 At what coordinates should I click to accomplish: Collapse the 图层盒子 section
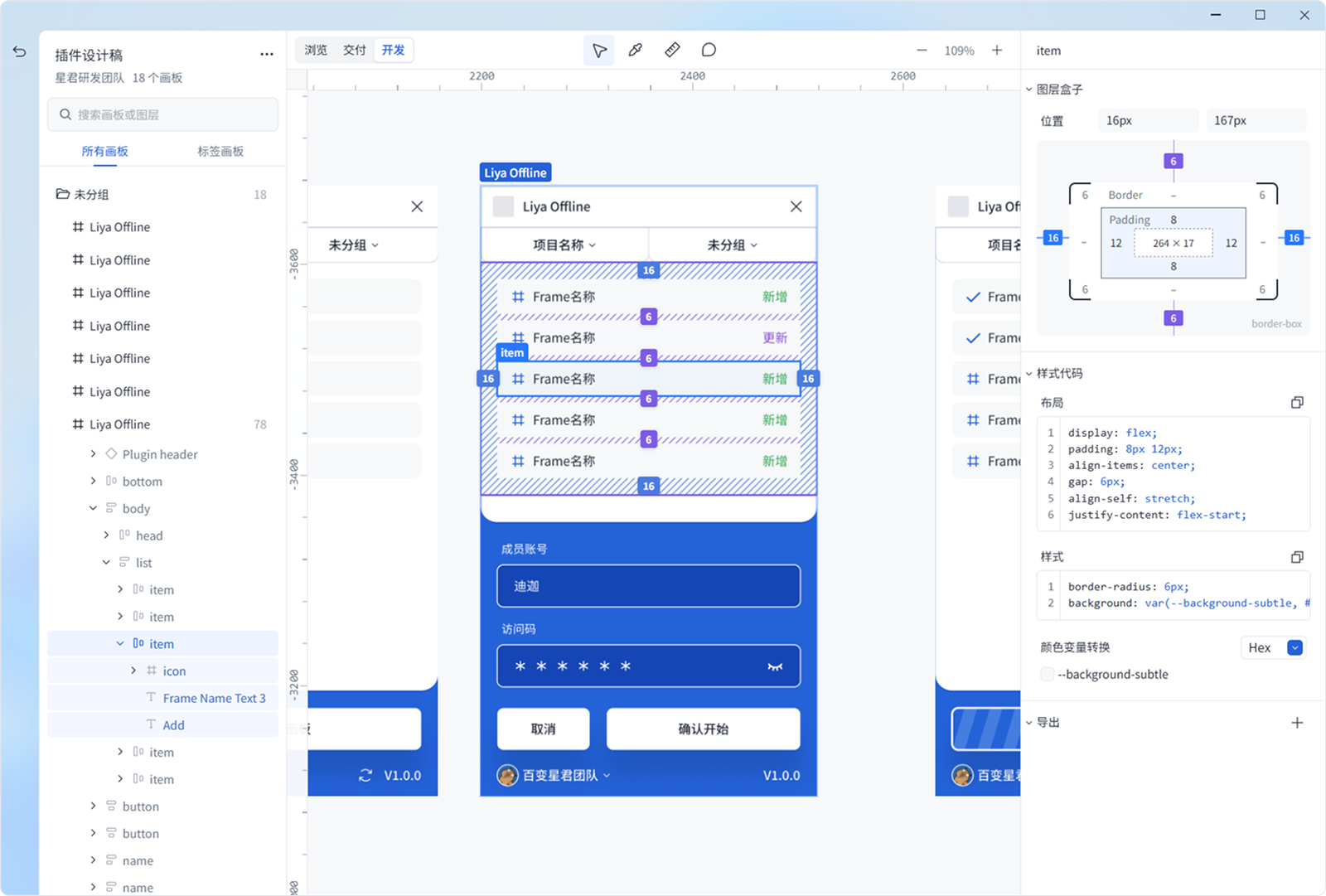tap(1029, 90)
